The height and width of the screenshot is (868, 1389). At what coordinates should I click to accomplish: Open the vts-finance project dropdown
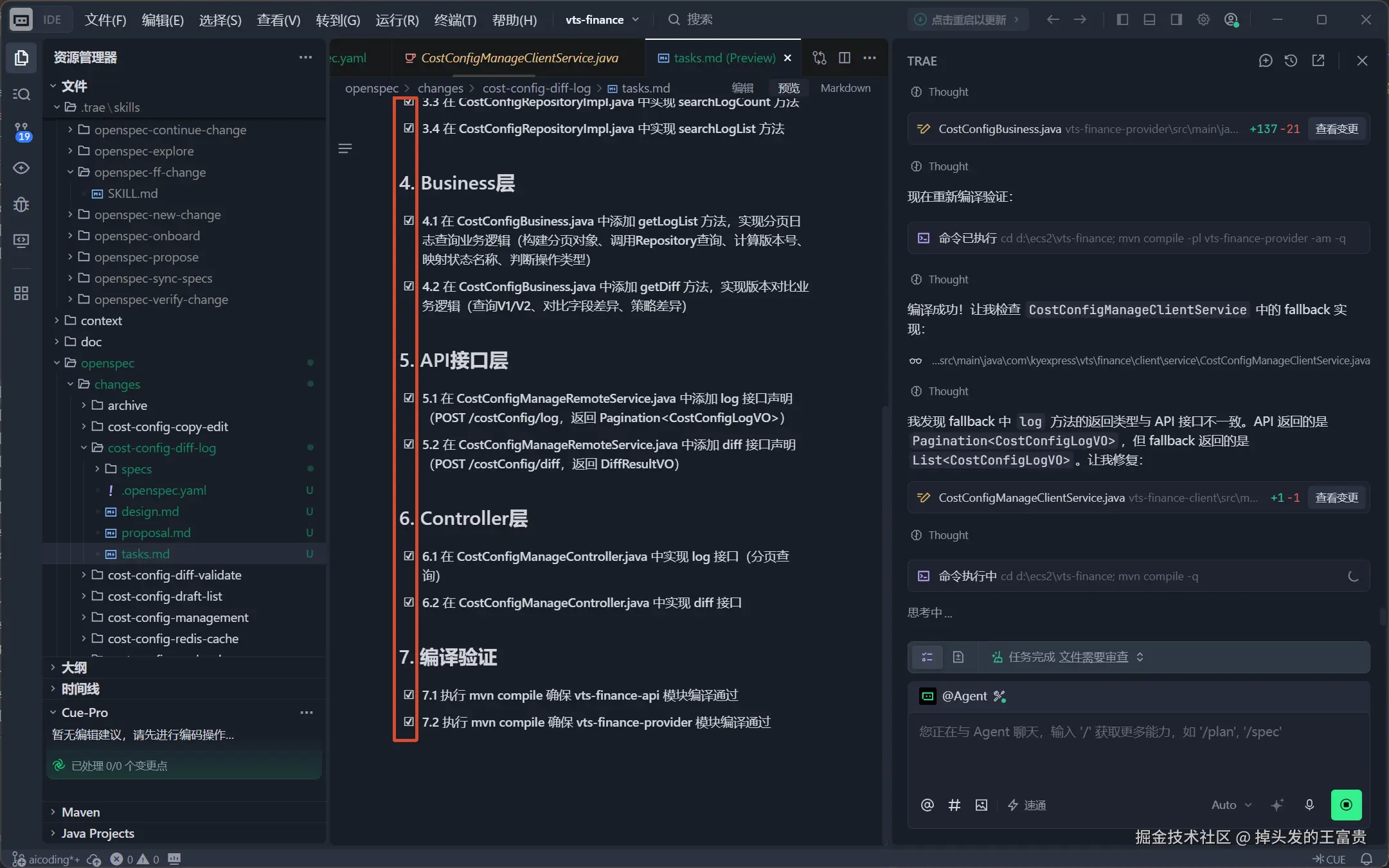602,20
